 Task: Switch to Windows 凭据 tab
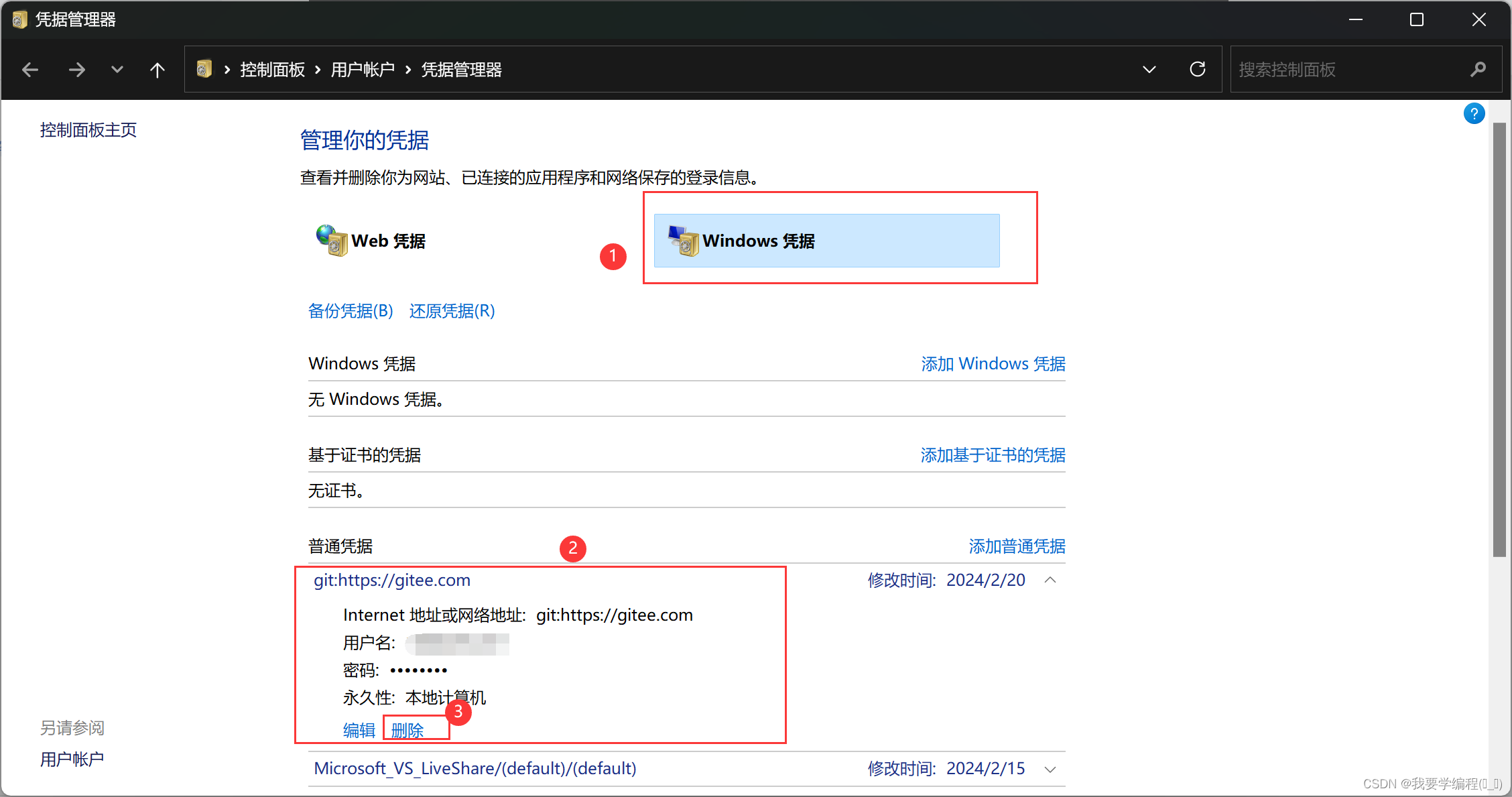click(x=826, y=241)
